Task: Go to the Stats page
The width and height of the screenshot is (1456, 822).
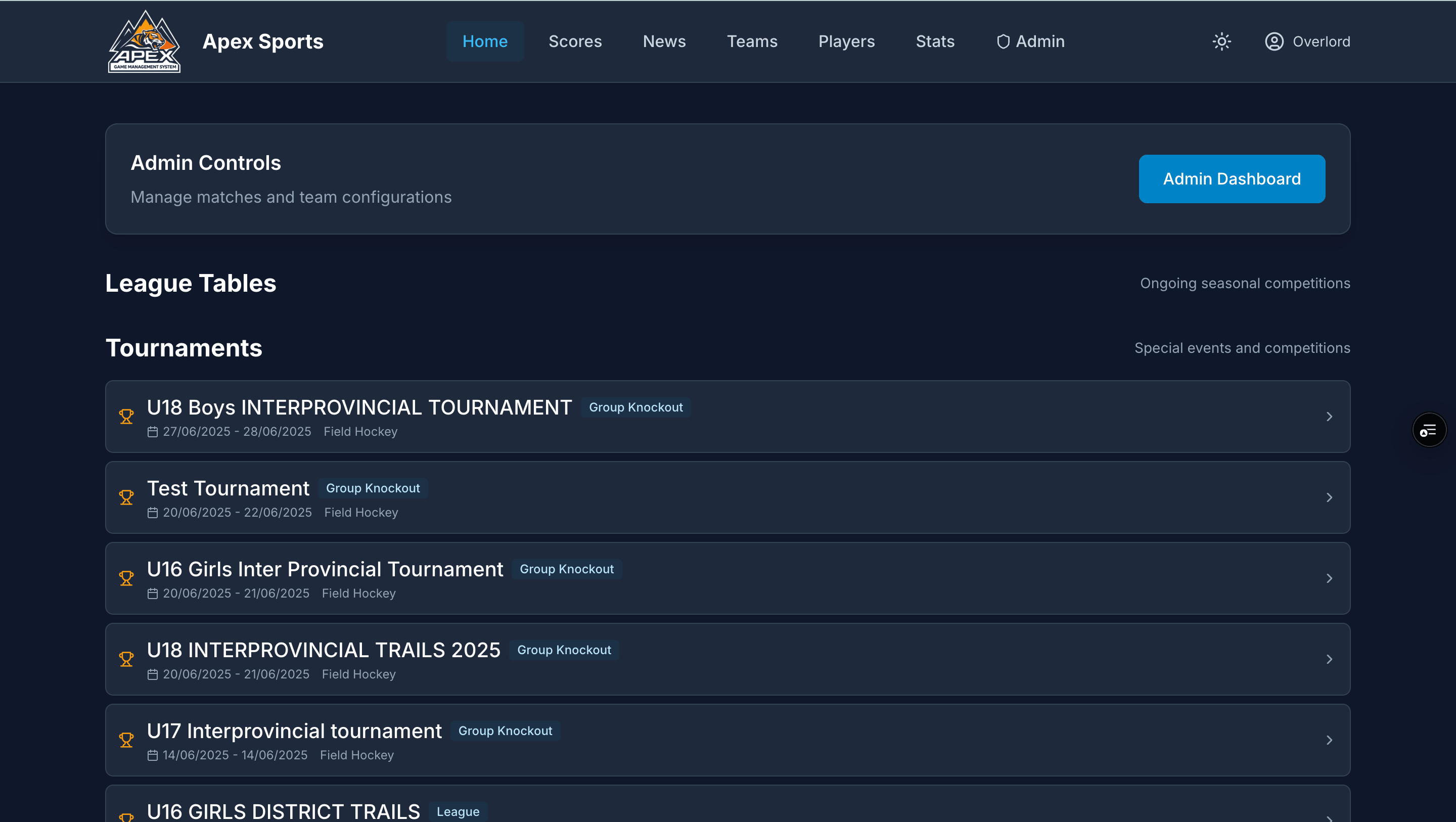Action: (x=935, y=41)
